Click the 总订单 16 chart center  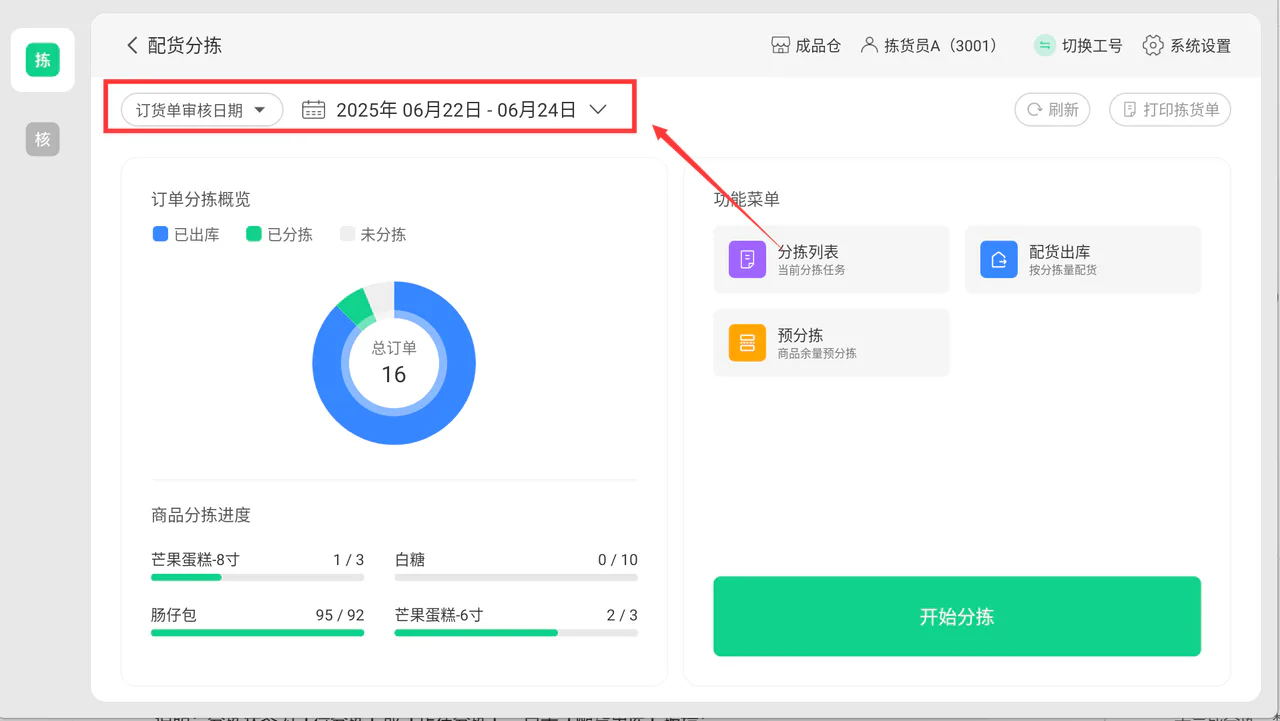click(x=394, y=363)
